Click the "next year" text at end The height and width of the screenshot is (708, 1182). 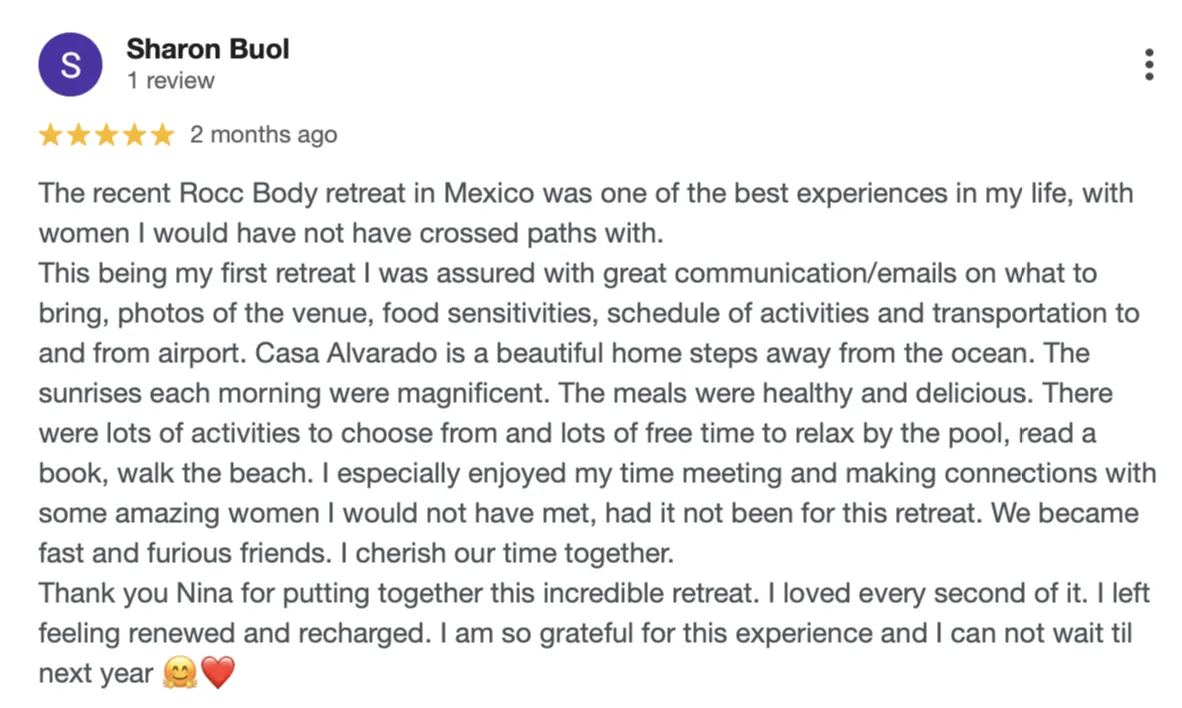pos(94,675)
